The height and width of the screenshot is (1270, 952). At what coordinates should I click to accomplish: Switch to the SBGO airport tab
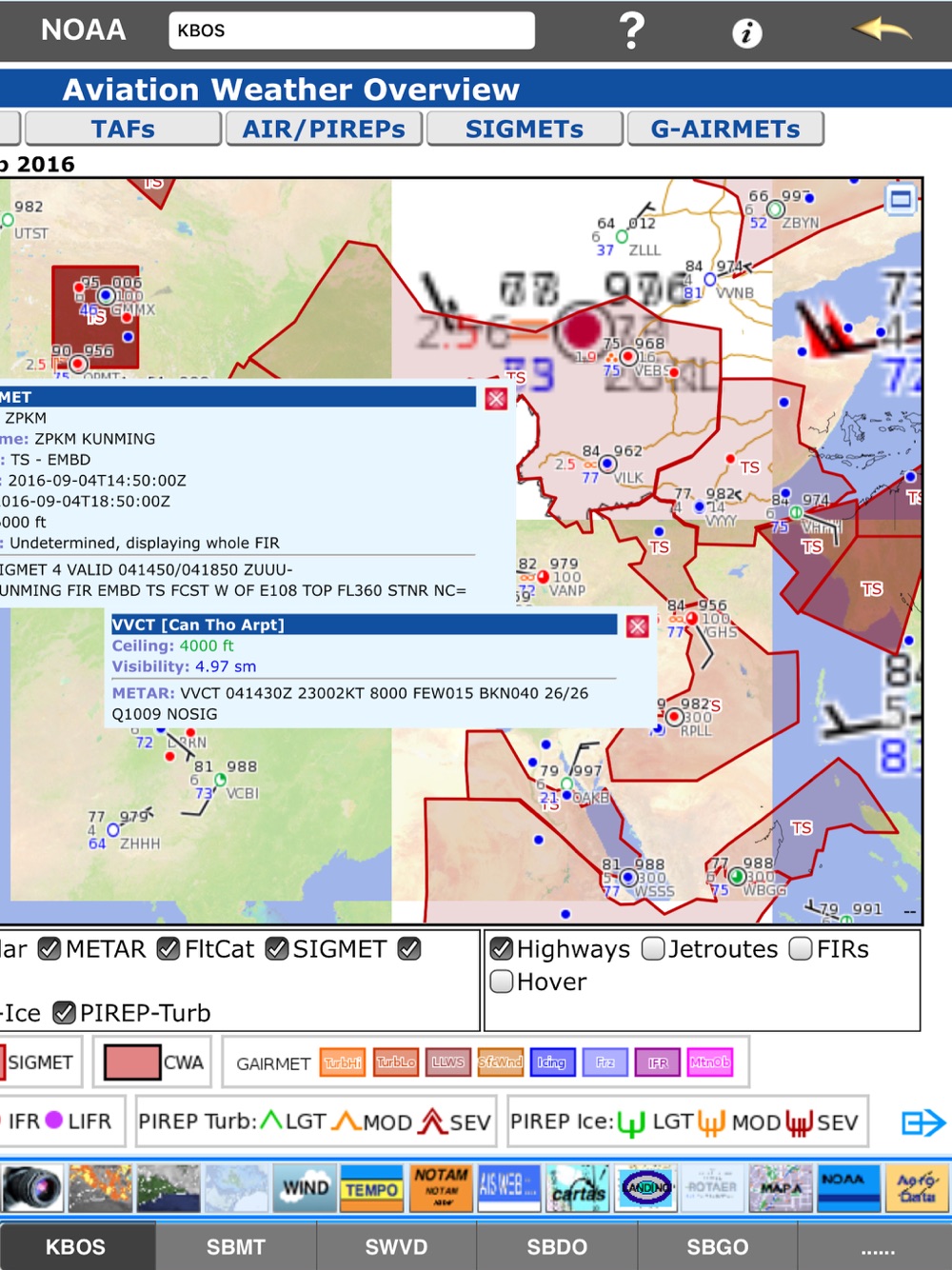click(x=718, y=1246)
